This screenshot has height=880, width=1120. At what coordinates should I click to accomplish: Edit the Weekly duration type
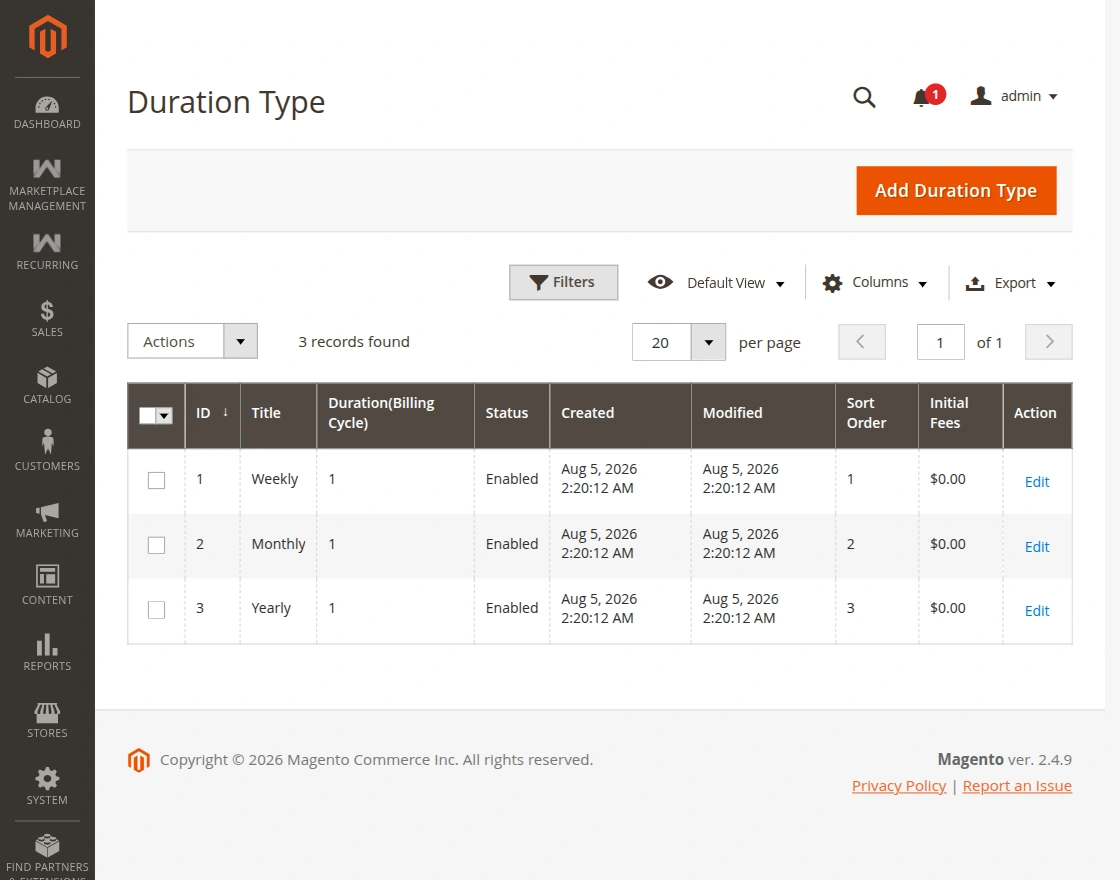[x=1036, y=482]
